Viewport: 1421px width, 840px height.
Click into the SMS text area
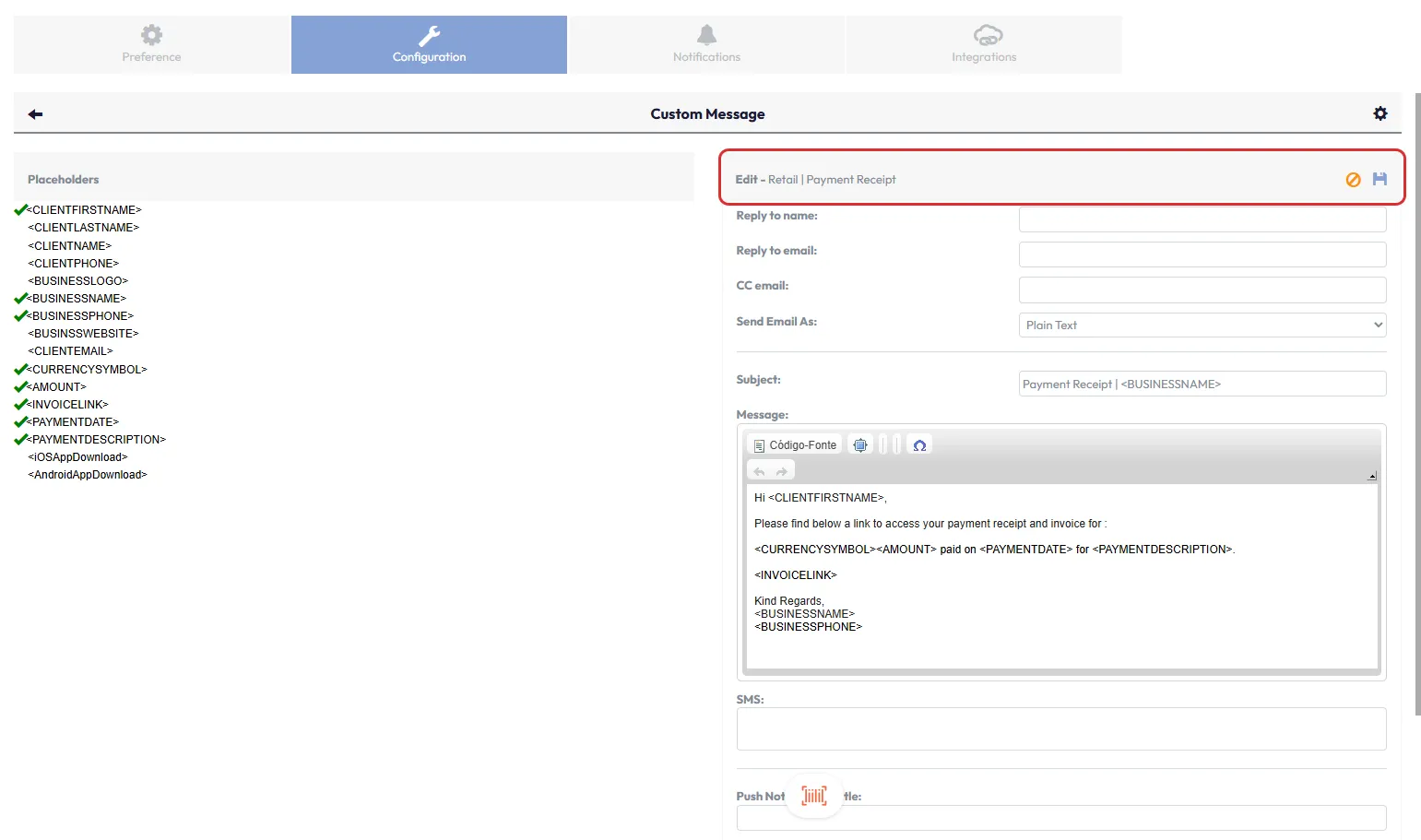pyautogui.click(x=1060, y=728)
